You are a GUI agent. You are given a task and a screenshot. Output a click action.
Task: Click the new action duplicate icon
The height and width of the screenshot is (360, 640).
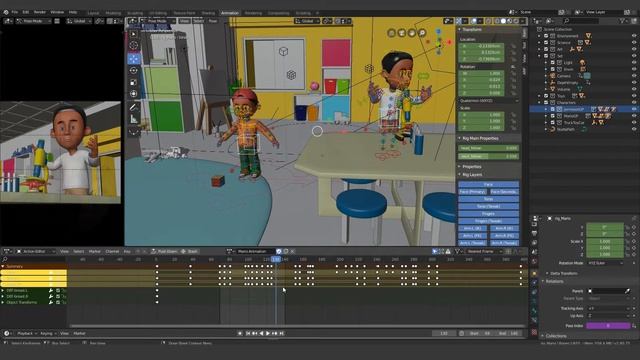click(286, 251)
